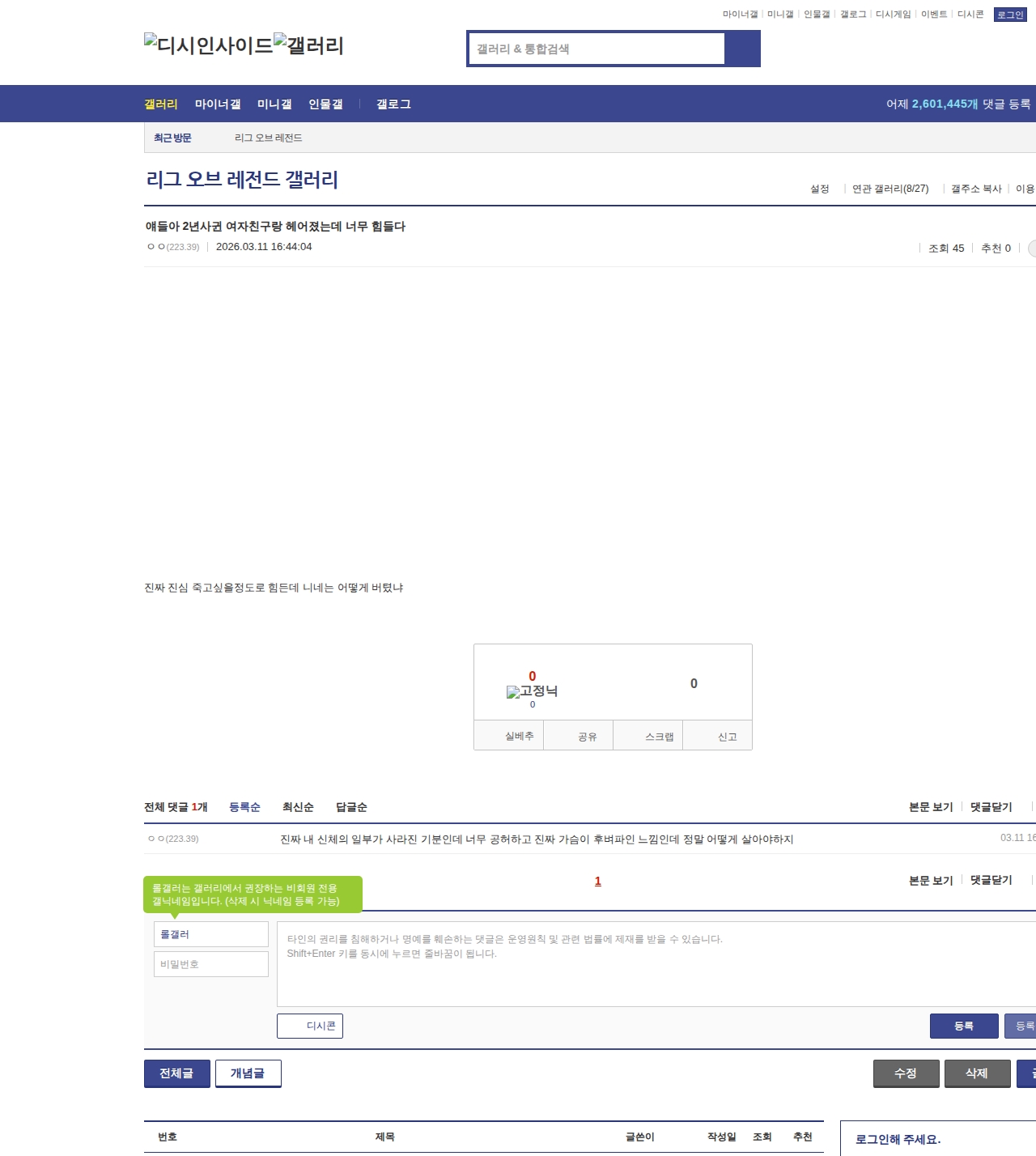Viewport: 1036px width, 1156px height.
Task: Click the 디시인사이드 logo image
Action: [209, 45]
